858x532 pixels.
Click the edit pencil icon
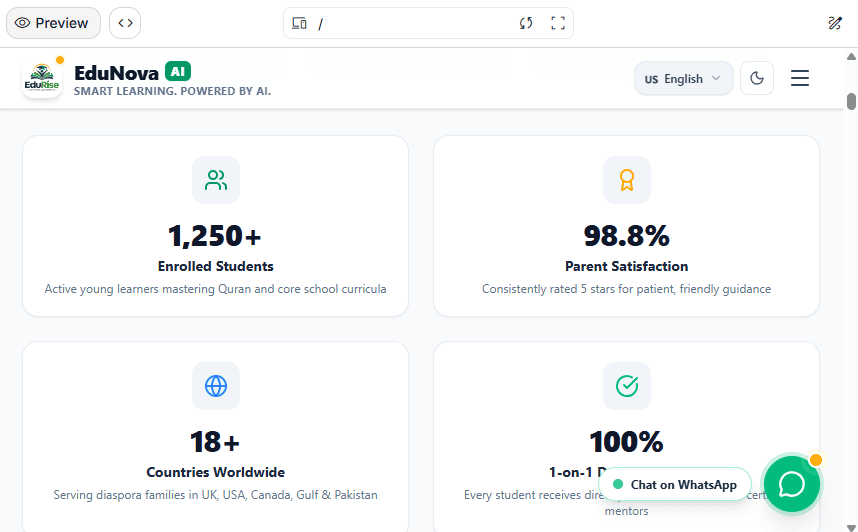(834, 23)
